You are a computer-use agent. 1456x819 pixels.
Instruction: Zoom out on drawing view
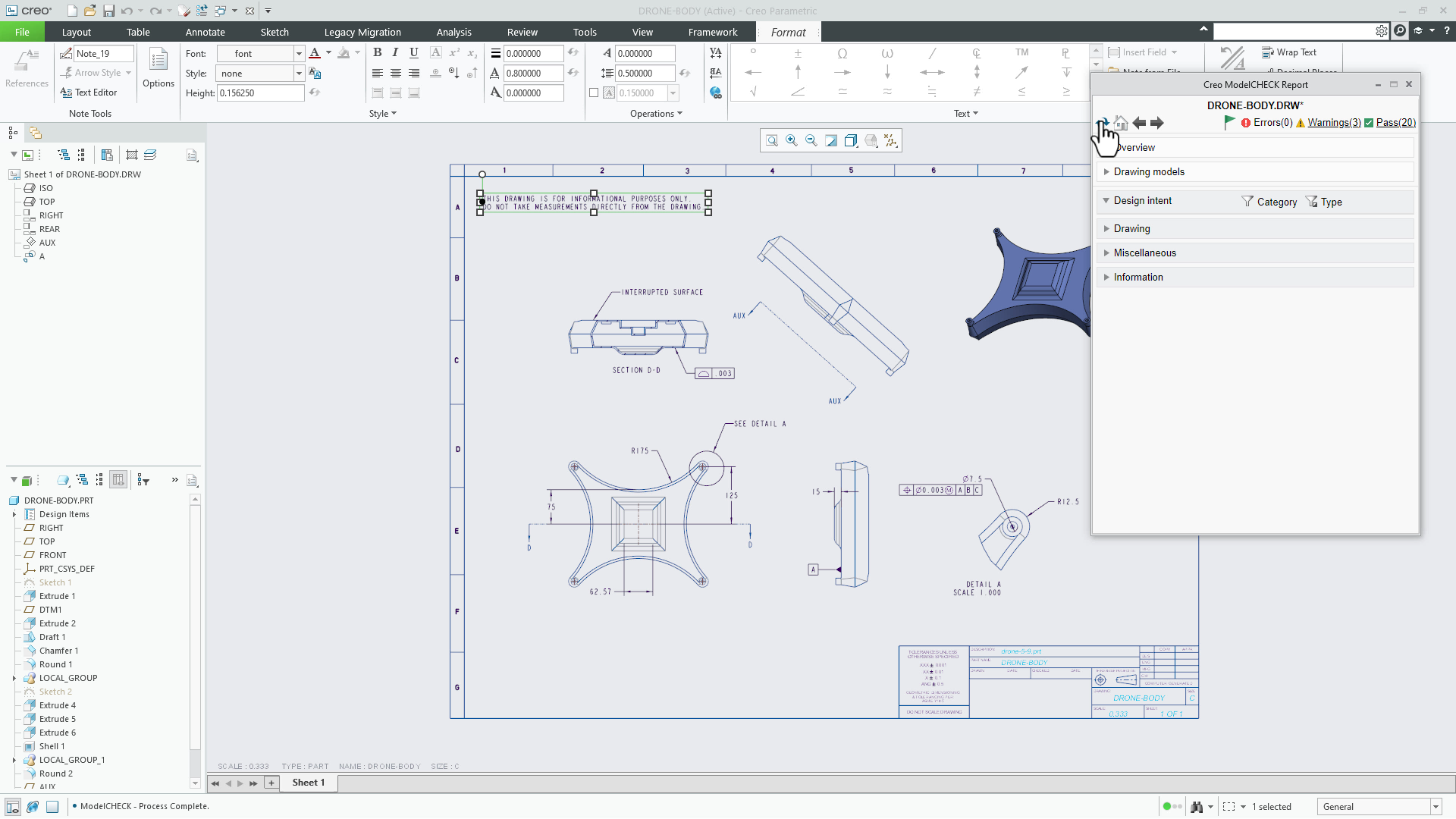click(811, 140)
